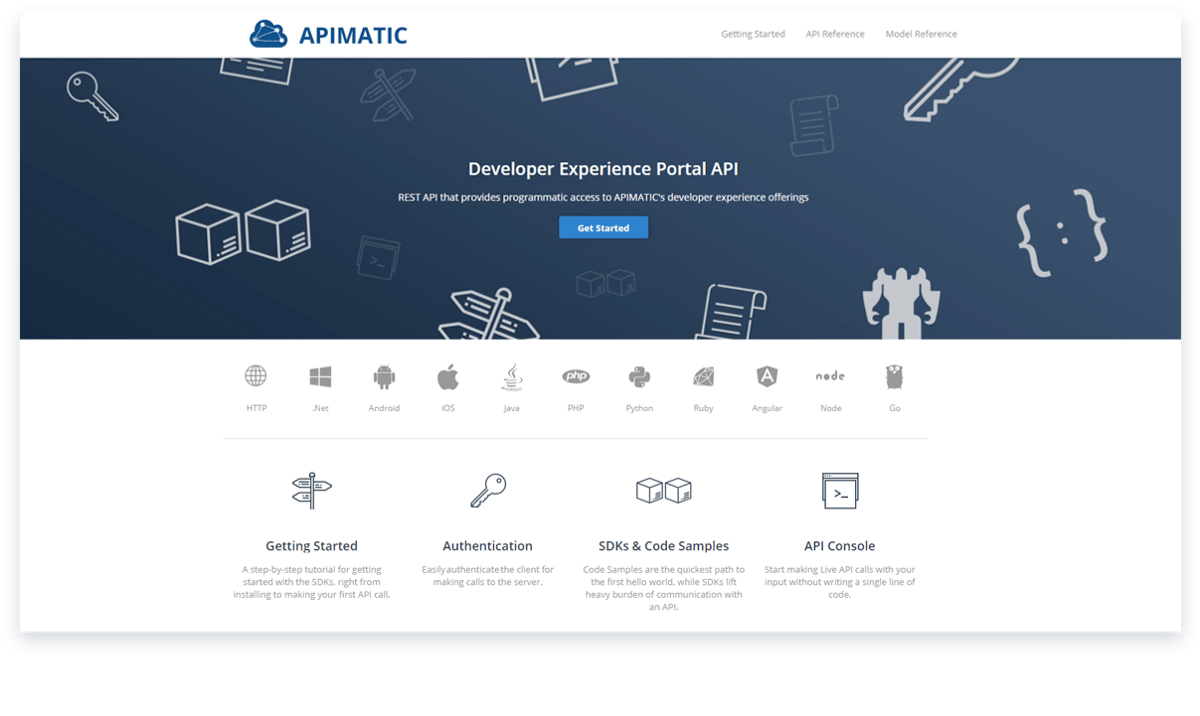The height and width of the screenshot is (716, 1200).
Task: Select the Python platform icon
Action: (x=639, y=377)
